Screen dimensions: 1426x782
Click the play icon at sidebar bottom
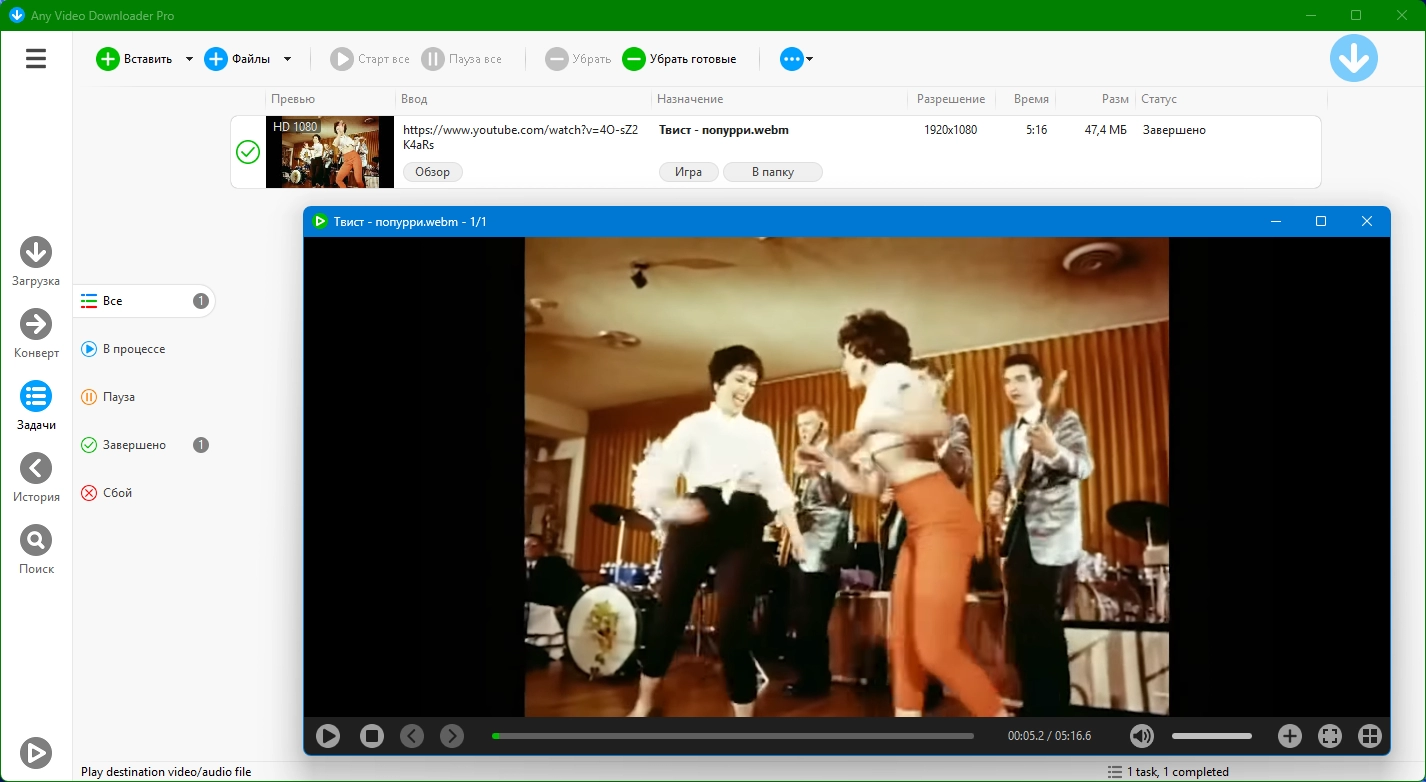[36, 753]
